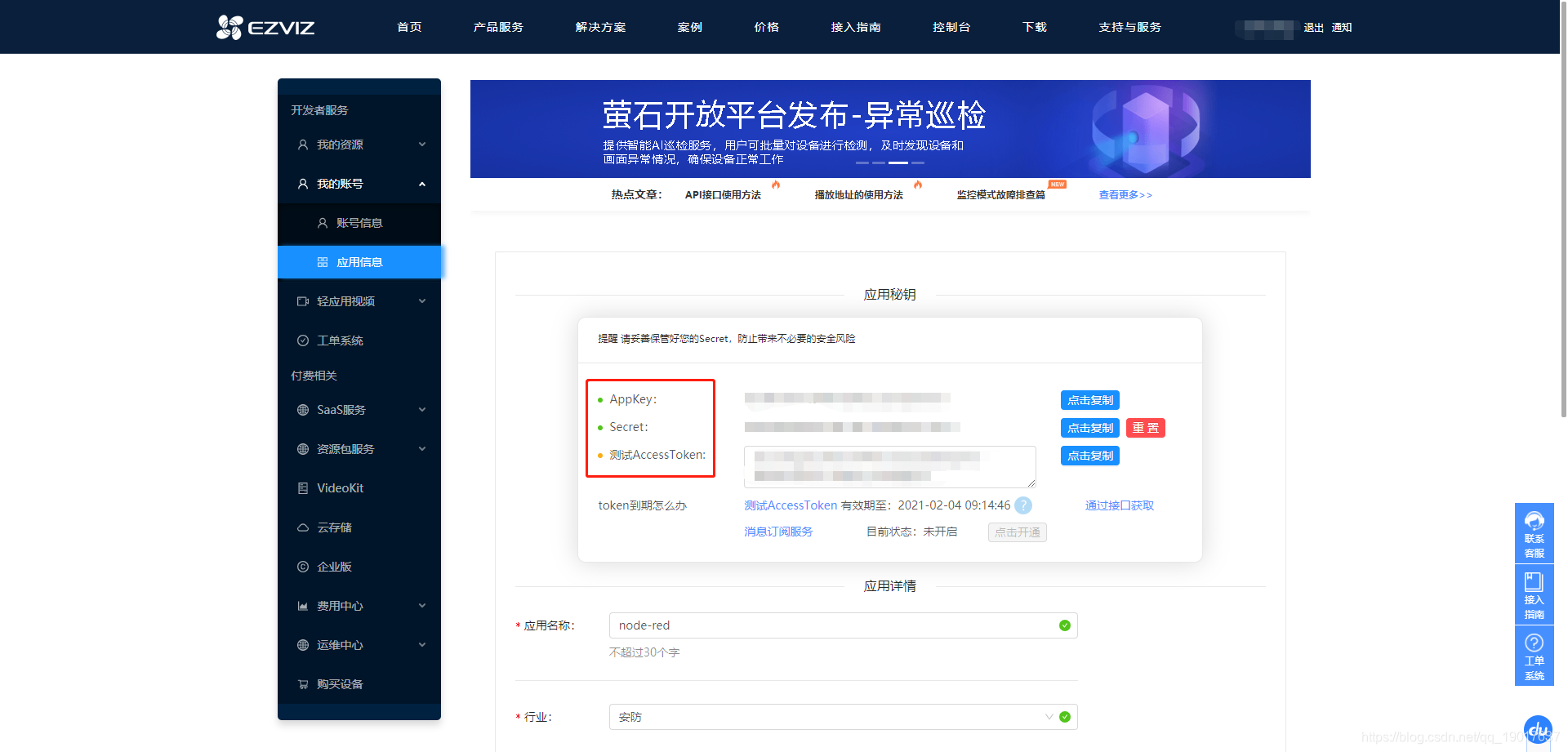The width and height of the screenshot is (1568, 752).
Task: Click the 工单系统 check-circle icon
Action: 303,340
